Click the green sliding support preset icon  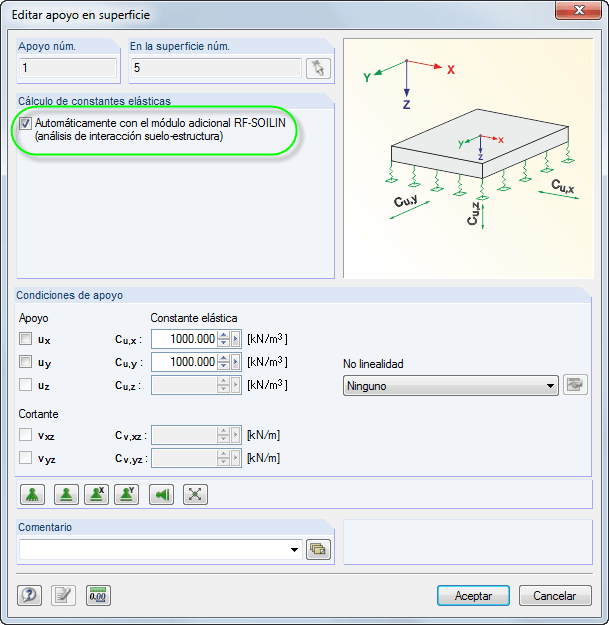[161, 495]
